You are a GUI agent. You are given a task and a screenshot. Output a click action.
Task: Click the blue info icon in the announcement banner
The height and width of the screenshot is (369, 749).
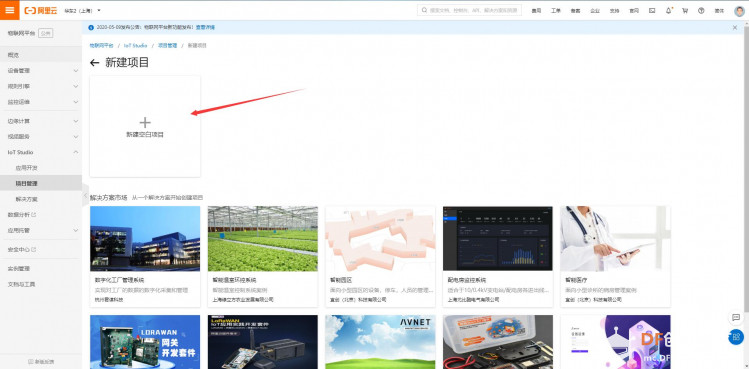click(91, 28)
